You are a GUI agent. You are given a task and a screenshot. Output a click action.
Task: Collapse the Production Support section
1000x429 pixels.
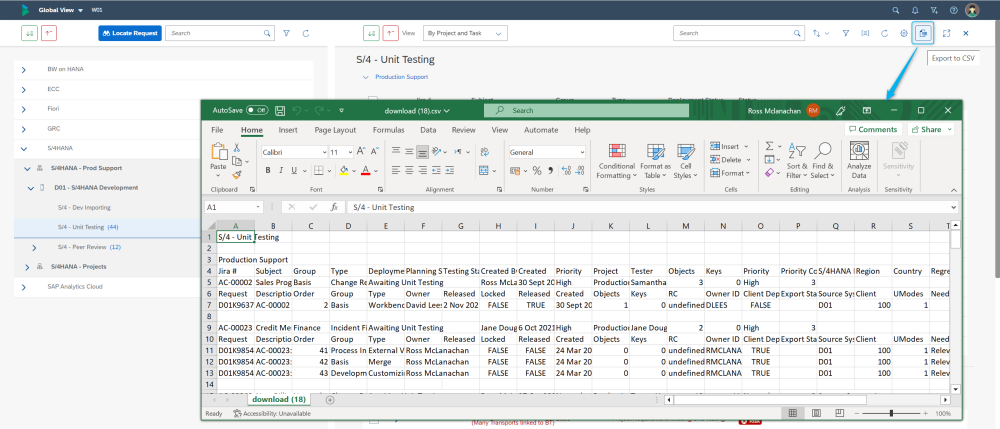point(365,76)
